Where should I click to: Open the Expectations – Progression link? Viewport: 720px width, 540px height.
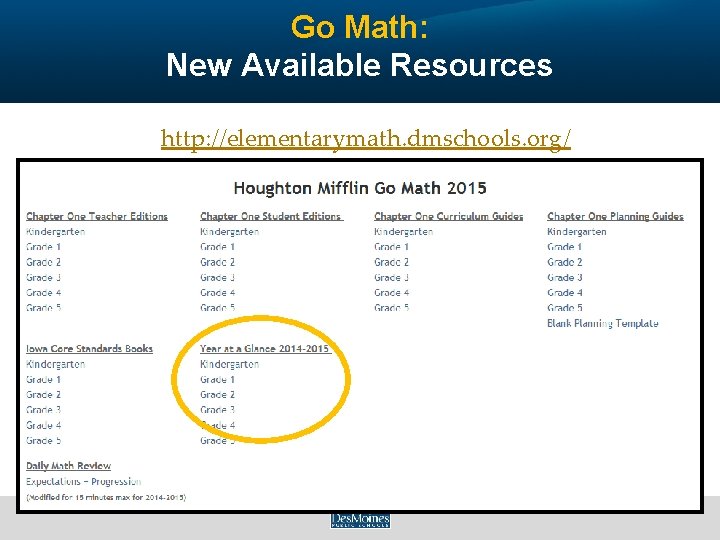[x=84, y=482]
